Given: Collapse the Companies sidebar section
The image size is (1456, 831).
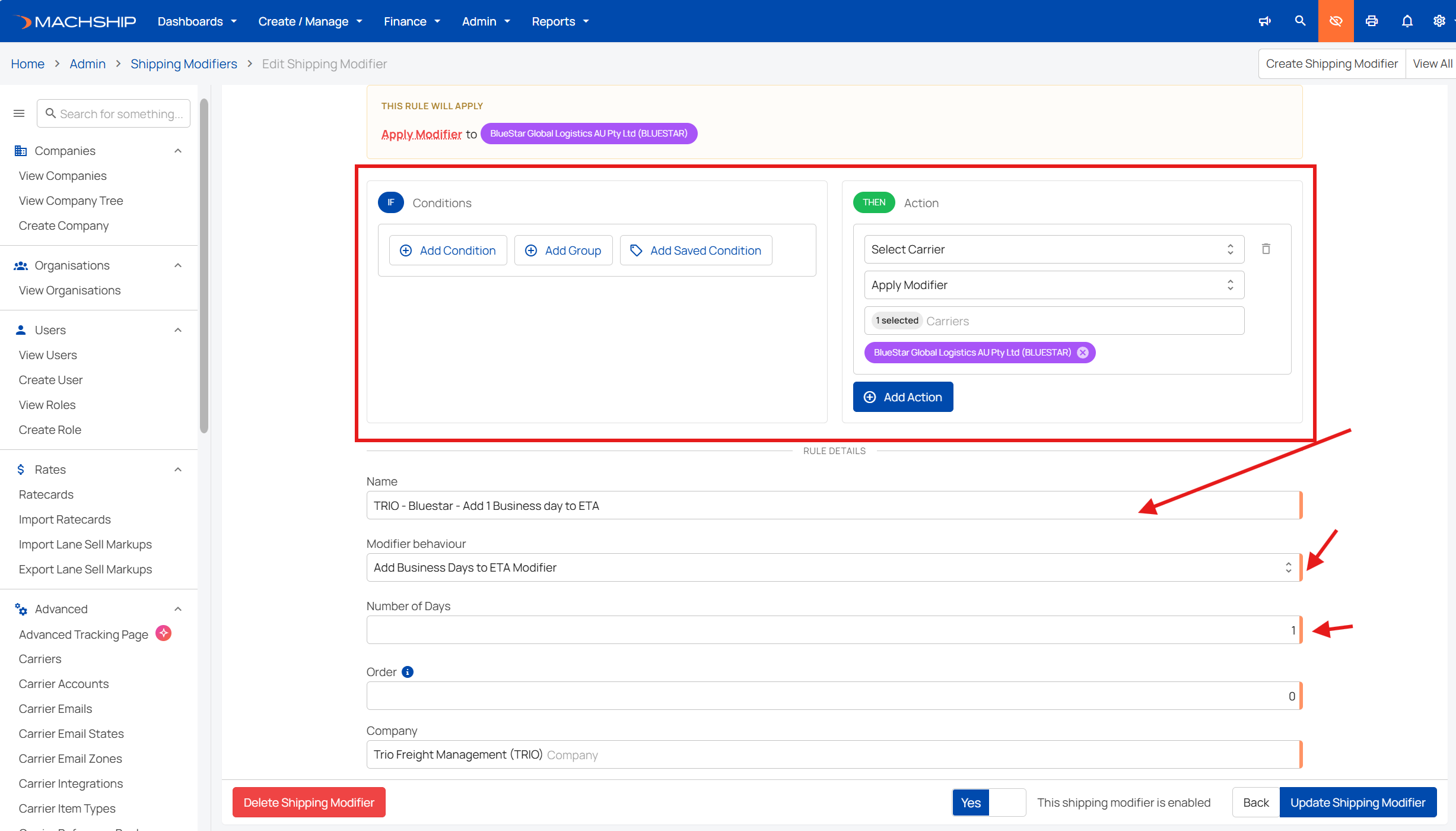Looking at the screenshot, I should [178, 151].
